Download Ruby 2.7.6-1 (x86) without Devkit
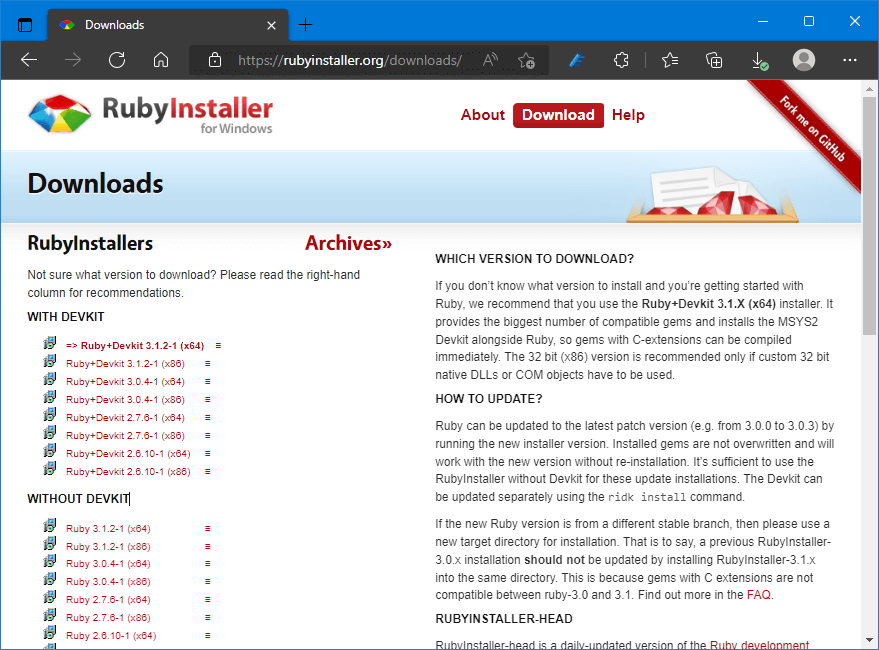The image size is (879, 650). [x=108, y=617]
